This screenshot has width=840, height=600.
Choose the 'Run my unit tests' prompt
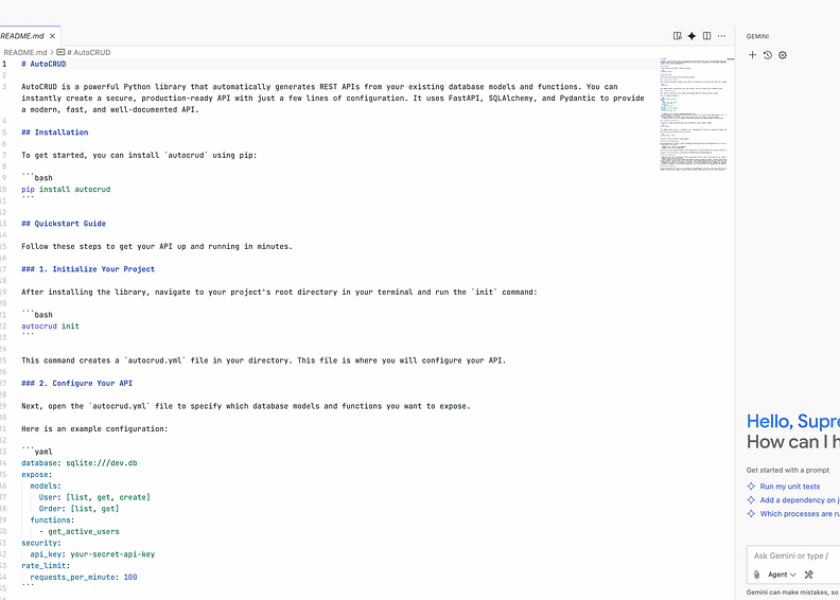click(x=789, y=486)
